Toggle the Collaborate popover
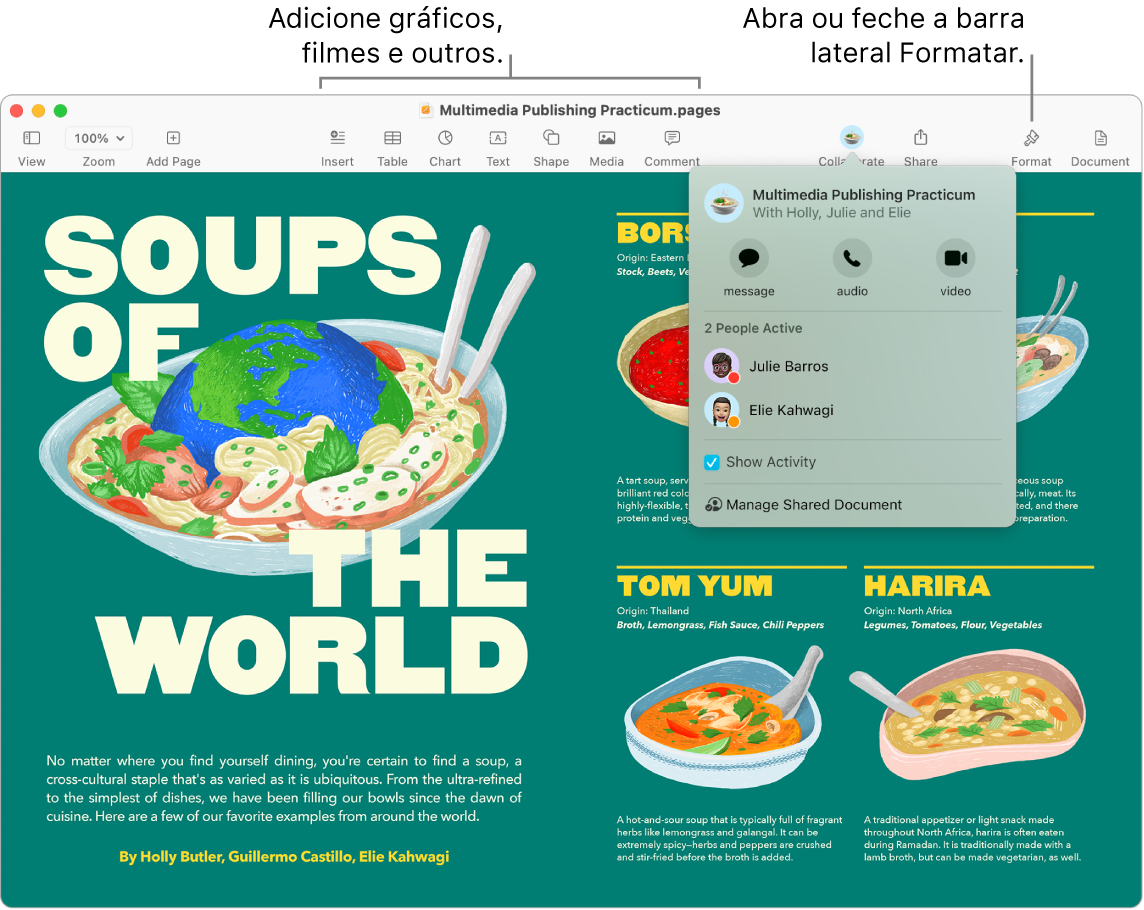 click(x=851, y=137)
